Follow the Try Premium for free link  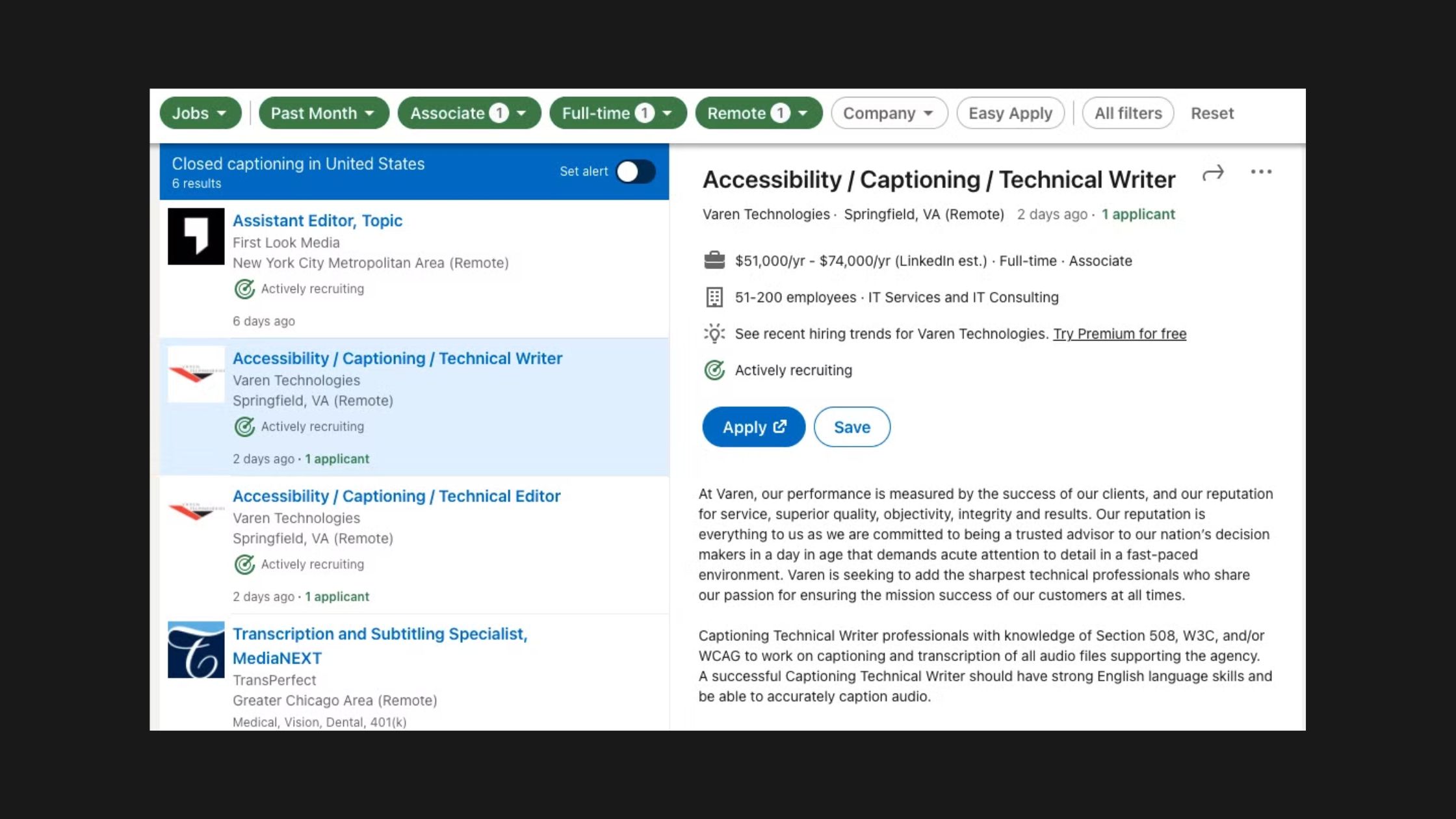pyautogui.click(x=1119, y=334)
